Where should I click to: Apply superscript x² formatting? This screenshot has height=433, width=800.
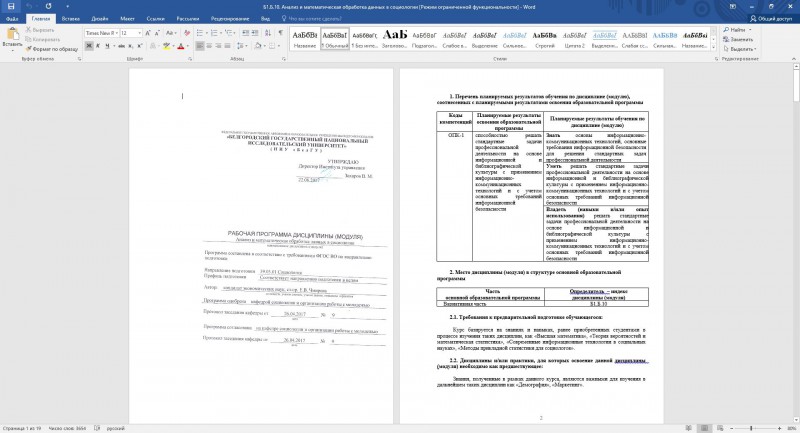[139, 46]
